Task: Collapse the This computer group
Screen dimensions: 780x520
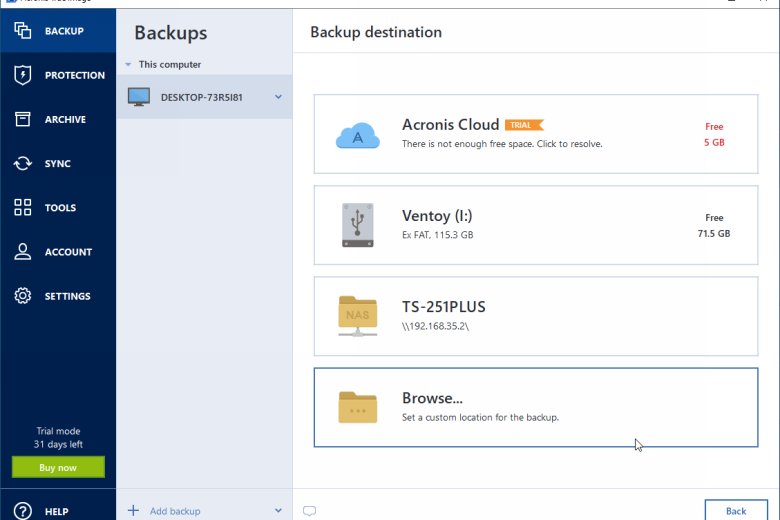Action: point(128,65)
